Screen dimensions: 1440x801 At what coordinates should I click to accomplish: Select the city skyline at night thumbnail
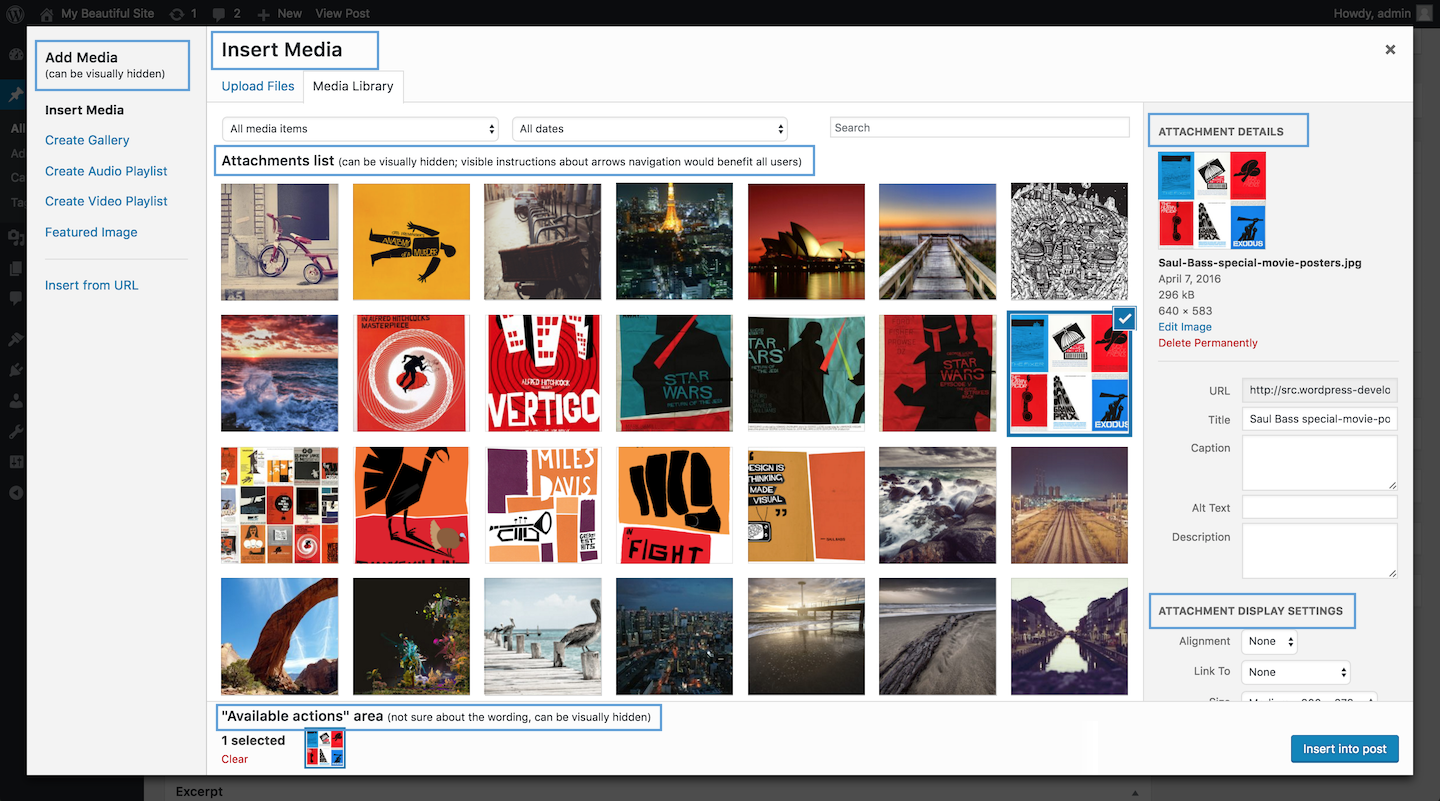click(x=674, y=636)
